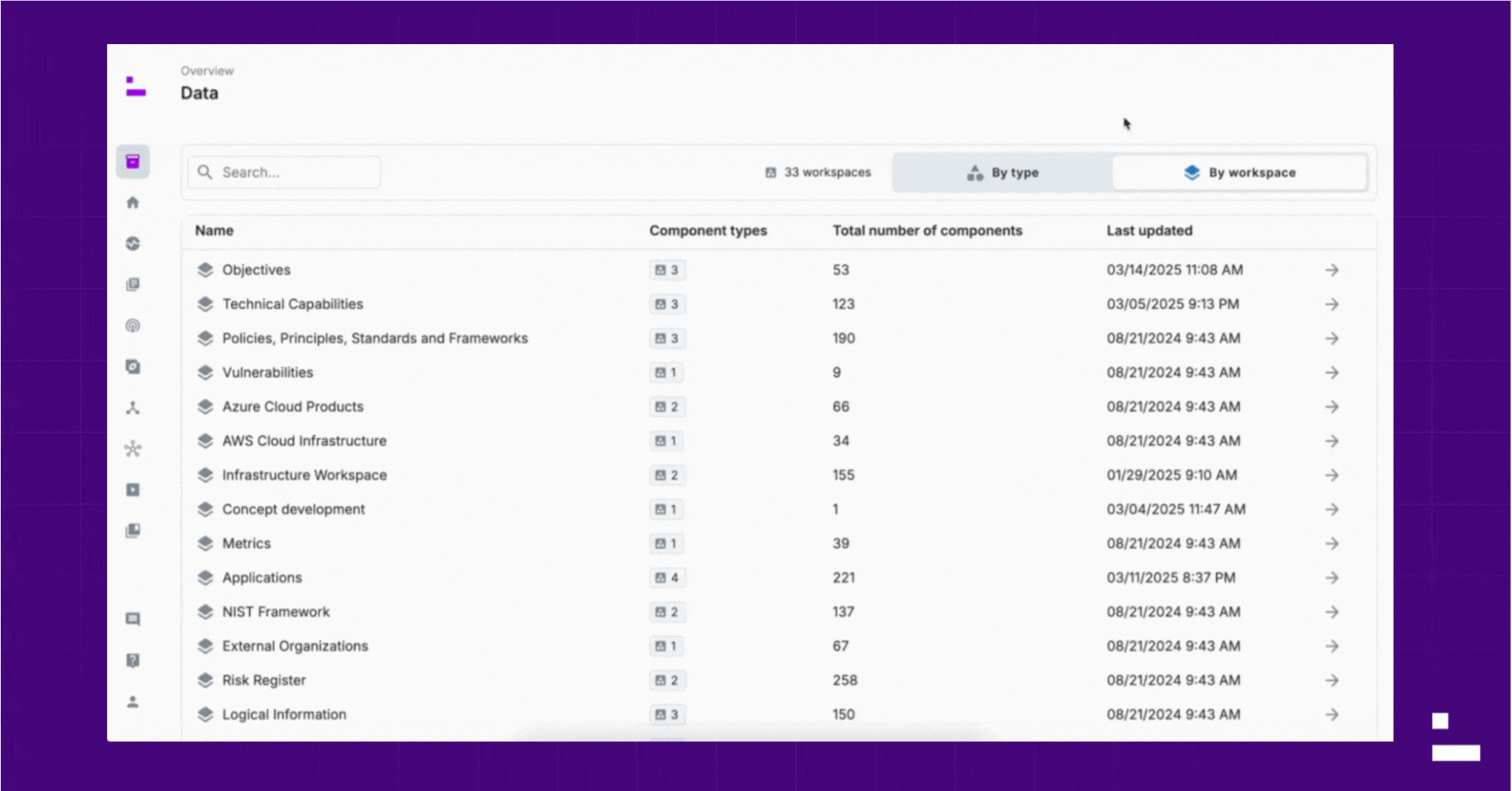The width and height of the screenshot is (1512, 791).
Task: Click the magnifier icon in search box
Action: coord(205,173)
